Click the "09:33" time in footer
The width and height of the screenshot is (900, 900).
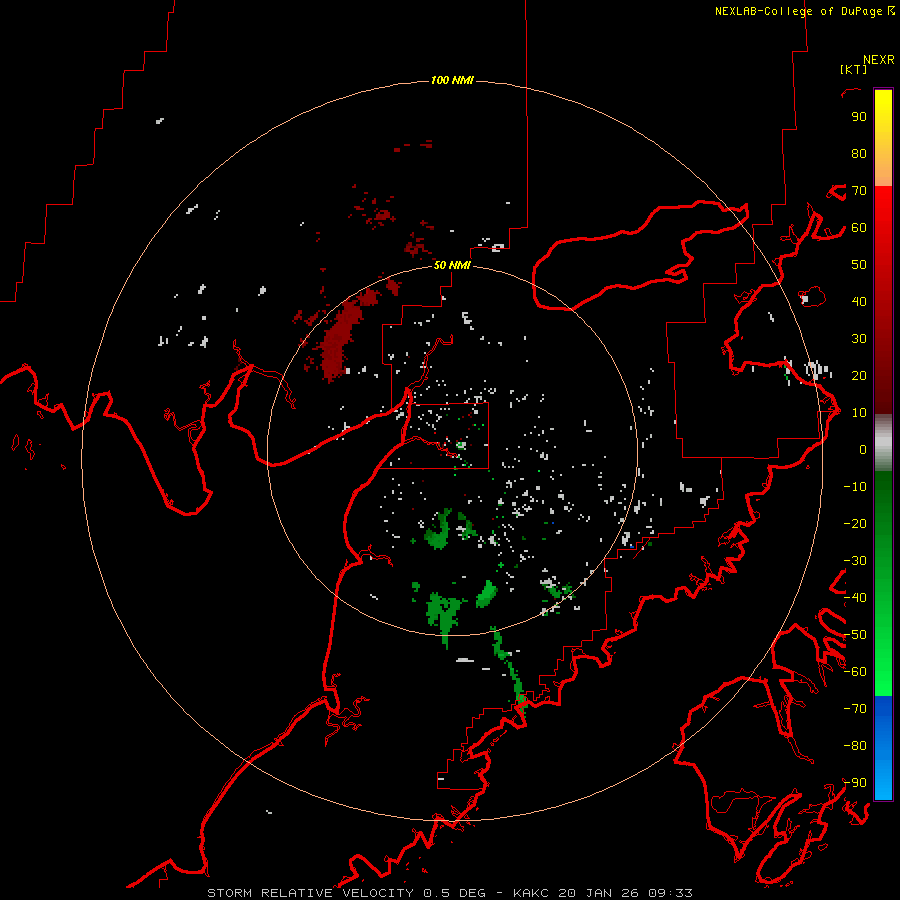670,893
